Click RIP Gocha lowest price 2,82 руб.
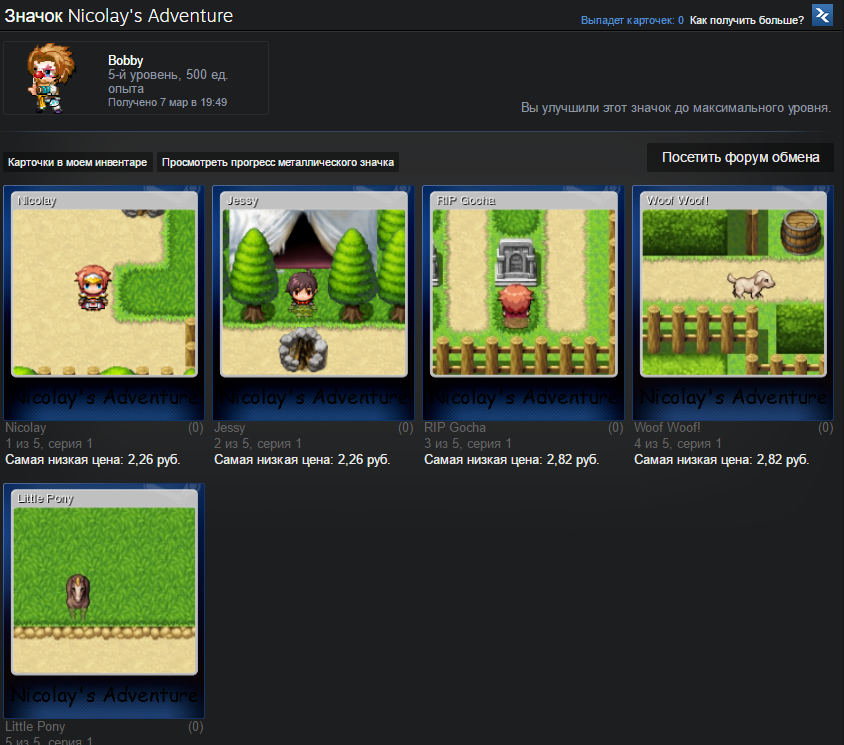 [511, 460]
